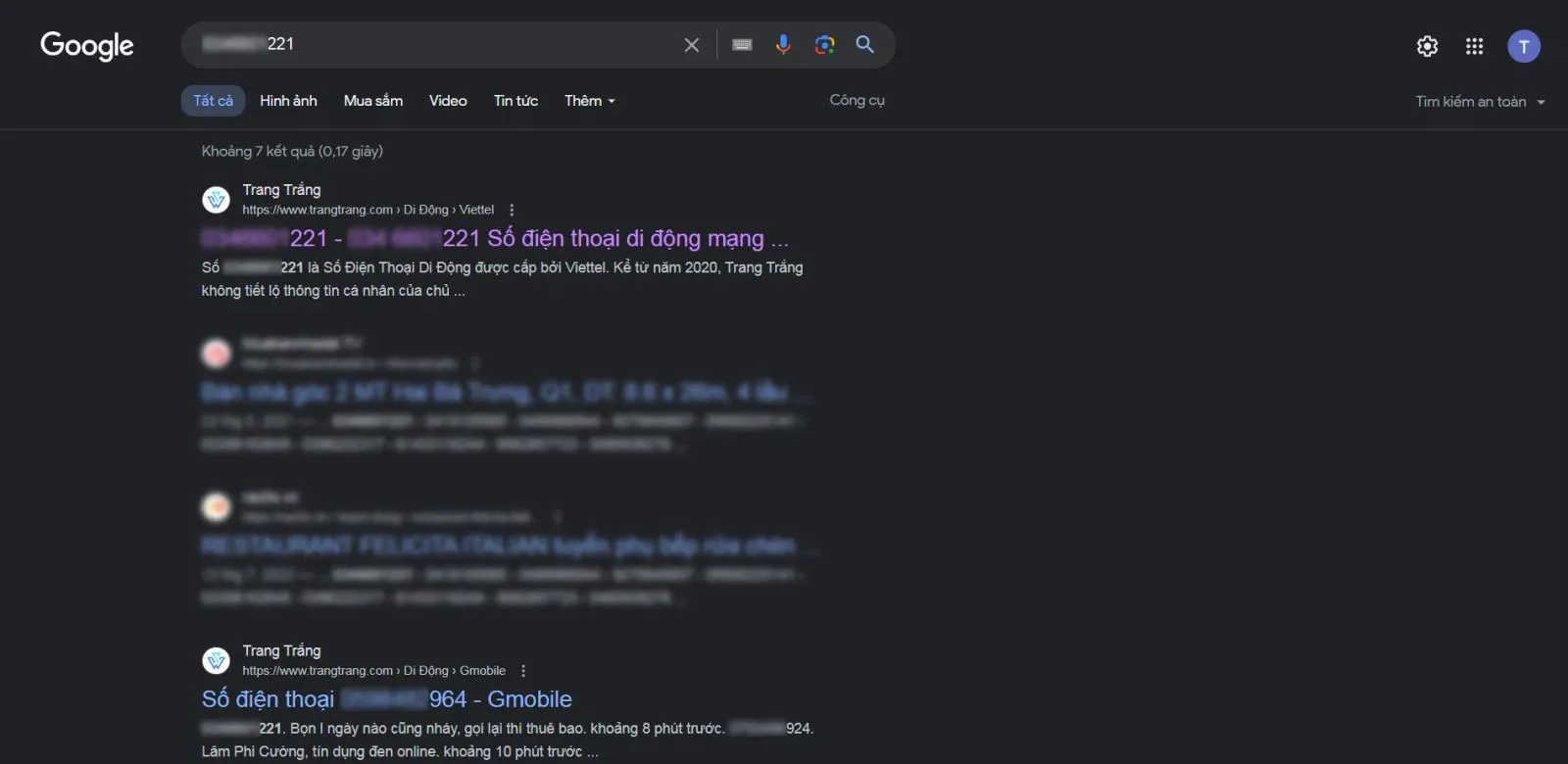
Task: Open quick settings gear icon
Action: (1427, 46)
